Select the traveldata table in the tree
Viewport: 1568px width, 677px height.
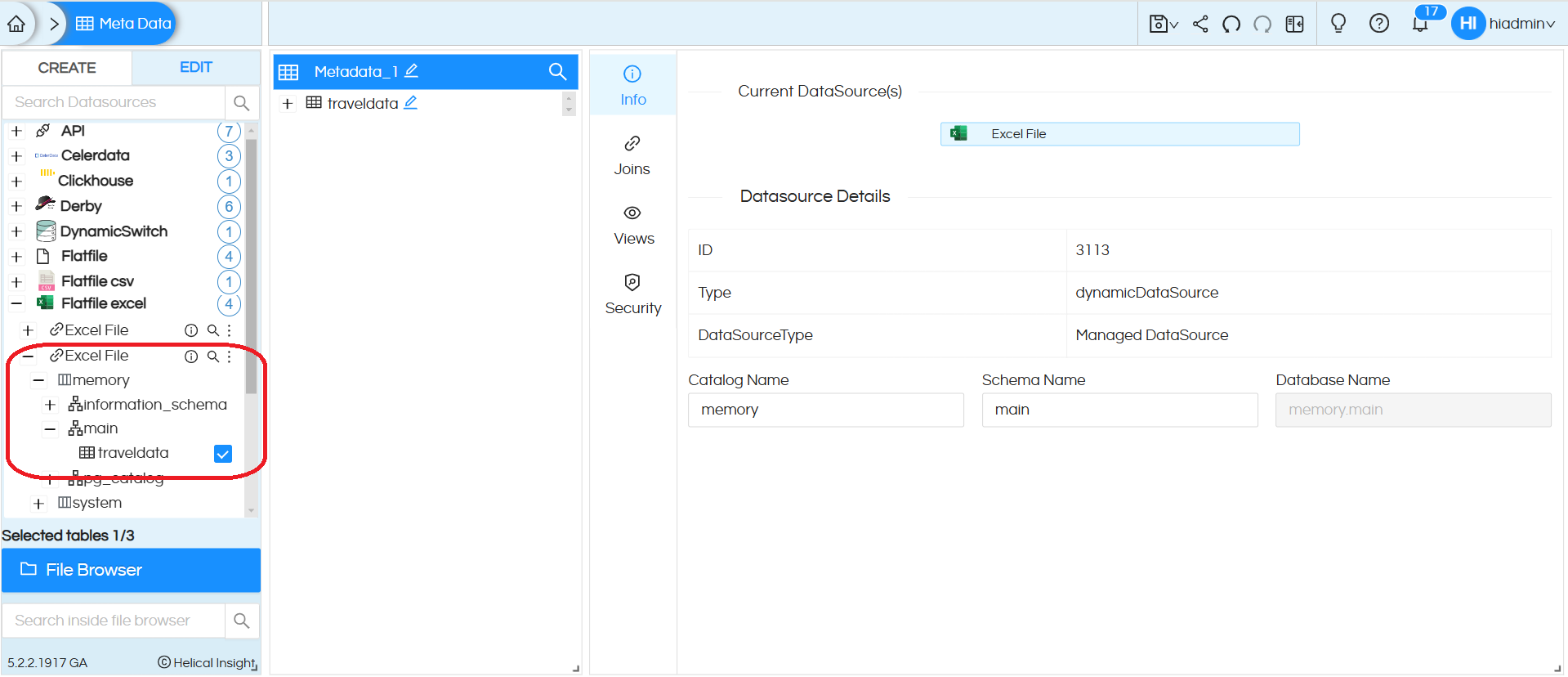pyautogui.click(x=132, y=453)
